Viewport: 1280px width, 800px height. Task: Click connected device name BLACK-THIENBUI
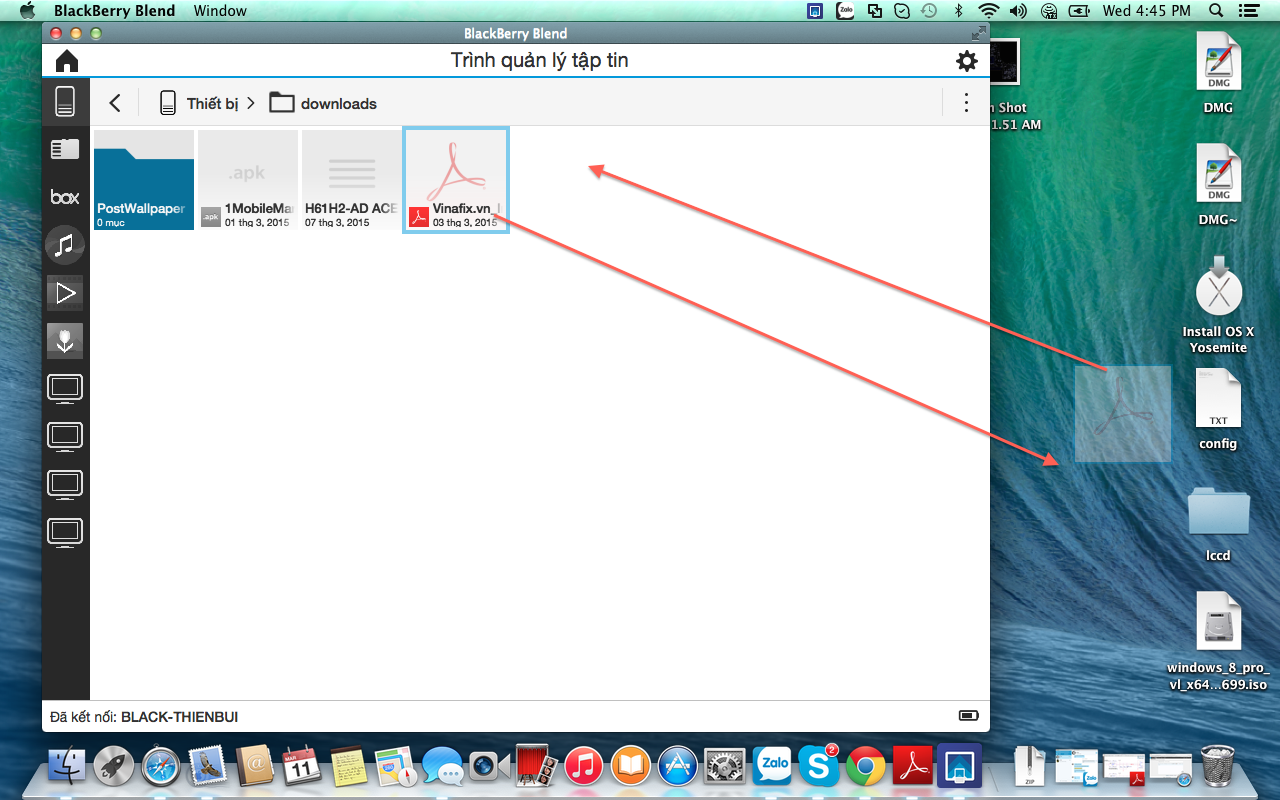180,717
